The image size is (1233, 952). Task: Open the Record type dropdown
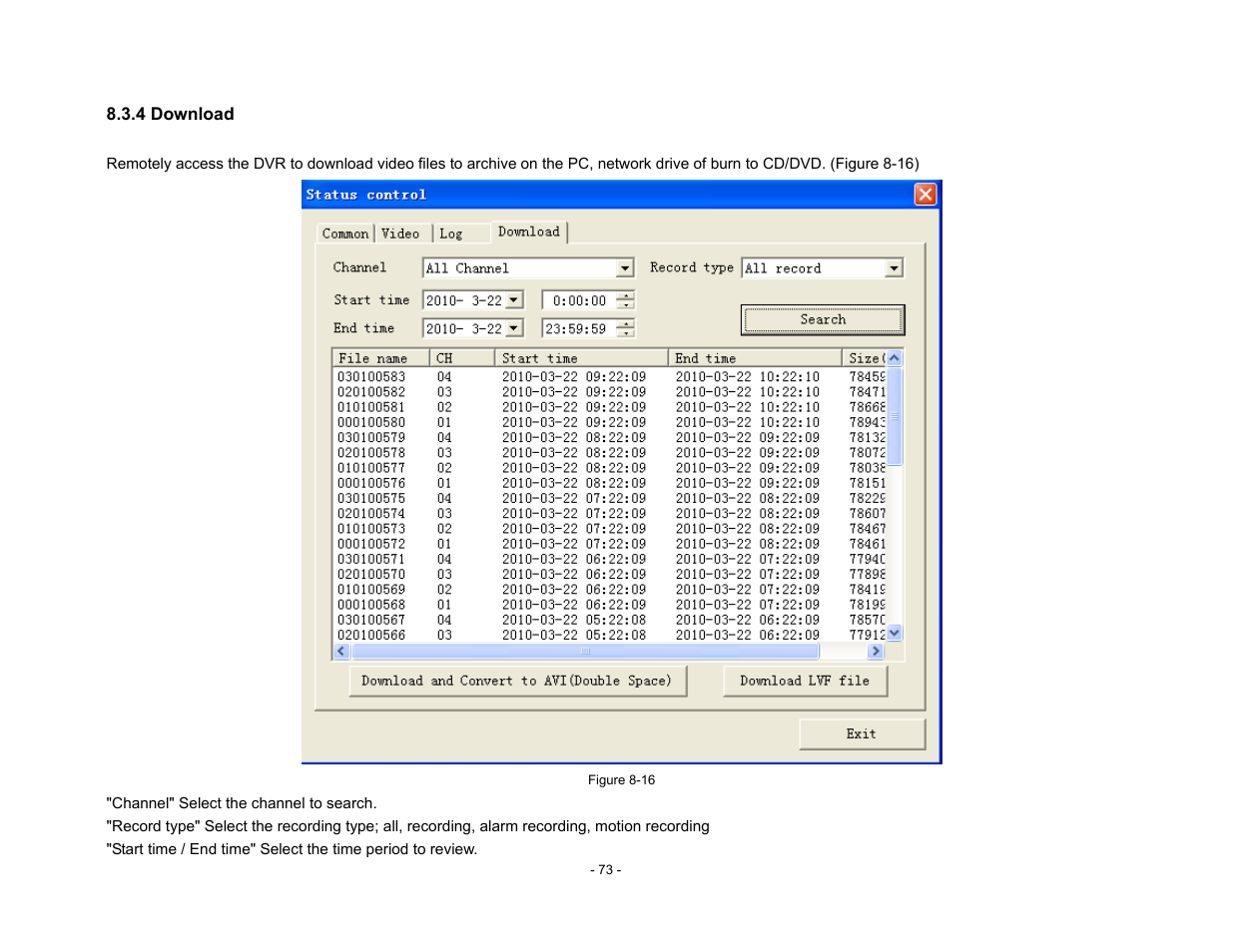(894, 268)
